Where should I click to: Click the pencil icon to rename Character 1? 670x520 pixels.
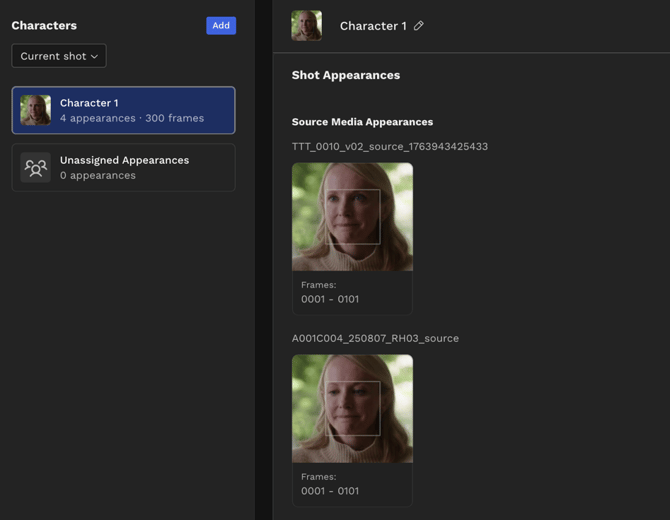(x=419, y=26)
